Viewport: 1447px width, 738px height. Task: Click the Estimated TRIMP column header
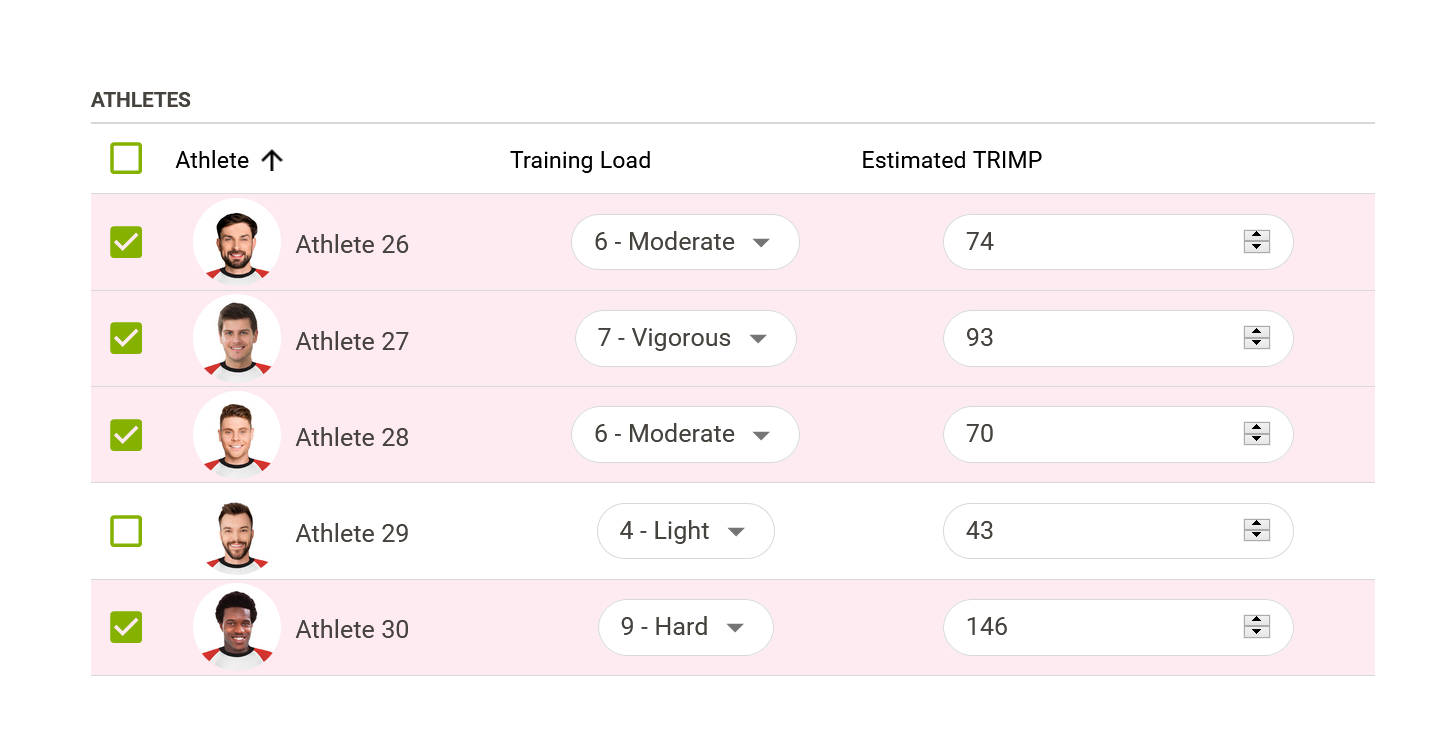952,160
